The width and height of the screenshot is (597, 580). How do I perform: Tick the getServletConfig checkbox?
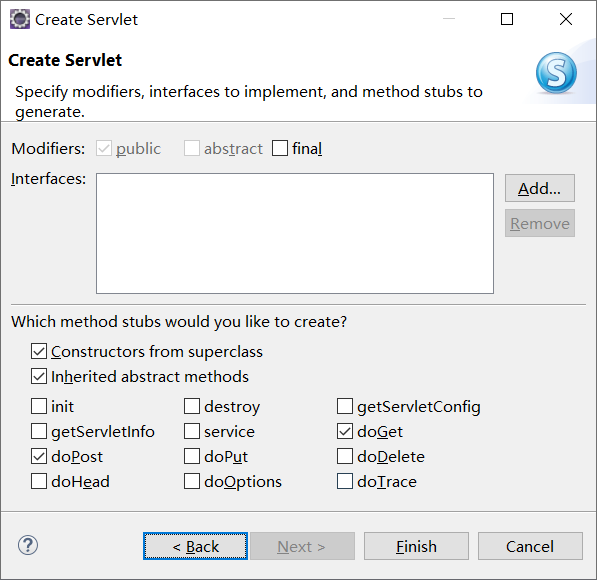(345, 406)
